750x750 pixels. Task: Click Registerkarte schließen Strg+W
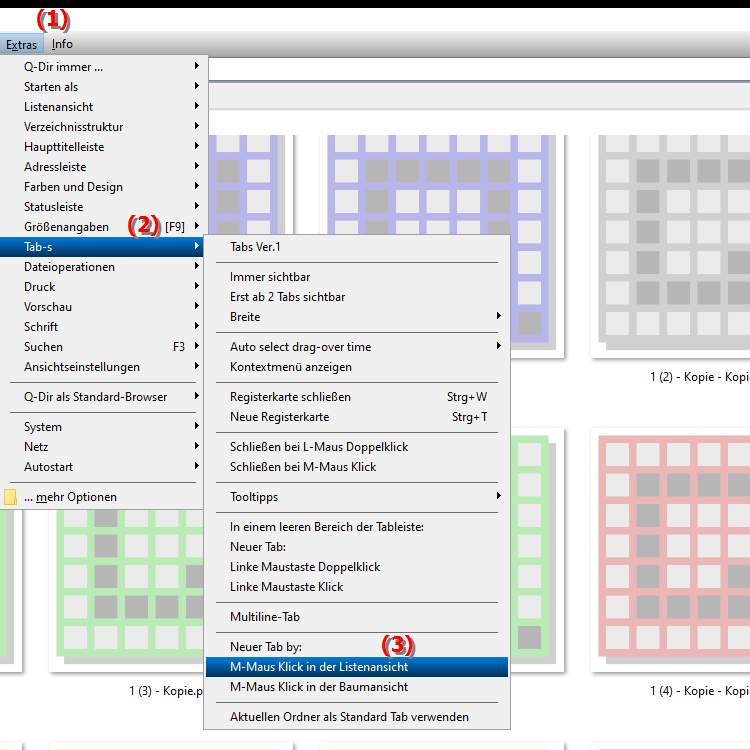pos(357,397)
